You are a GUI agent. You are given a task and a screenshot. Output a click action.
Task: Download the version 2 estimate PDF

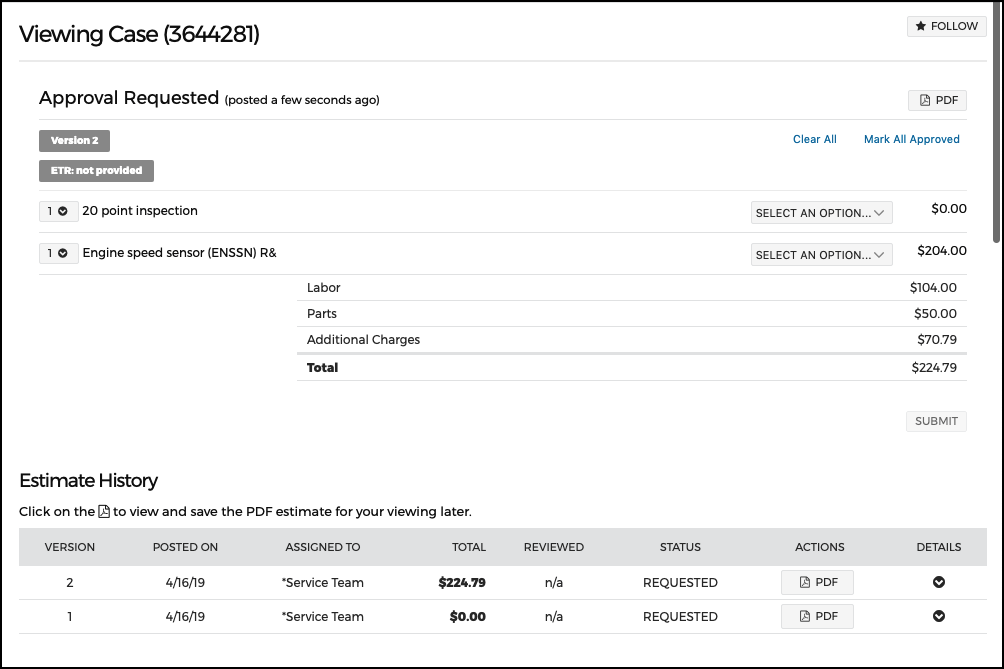click(817, 583)
